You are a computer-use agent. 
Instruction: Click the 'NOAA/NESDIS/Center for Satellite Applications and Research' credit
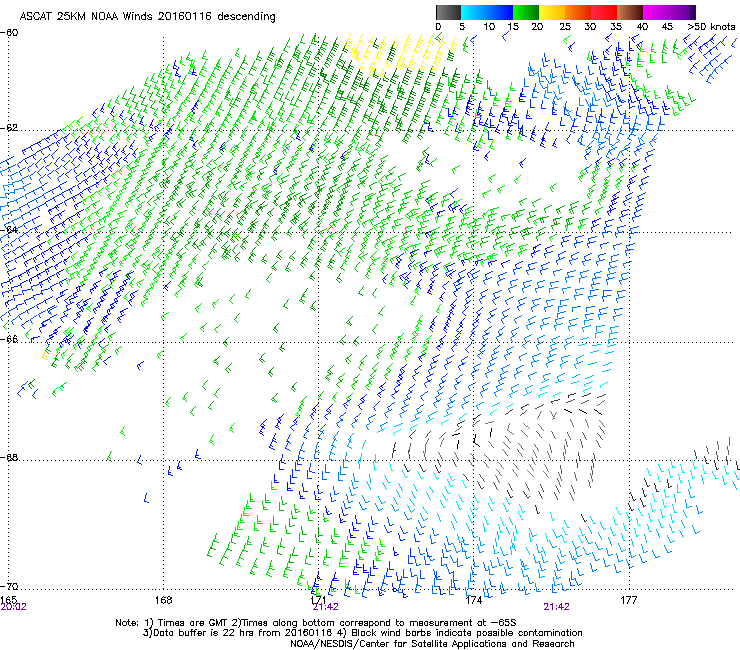[x=432, y=644]
